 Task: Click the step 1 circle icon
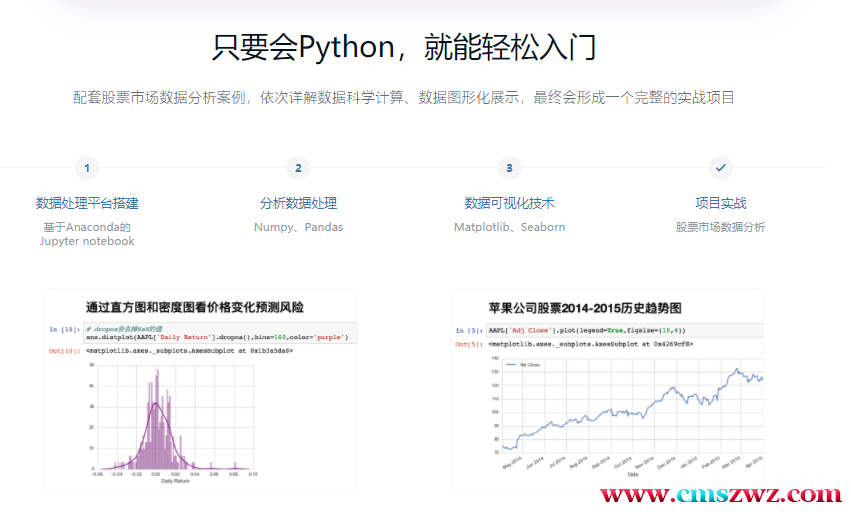pos(87,168)
